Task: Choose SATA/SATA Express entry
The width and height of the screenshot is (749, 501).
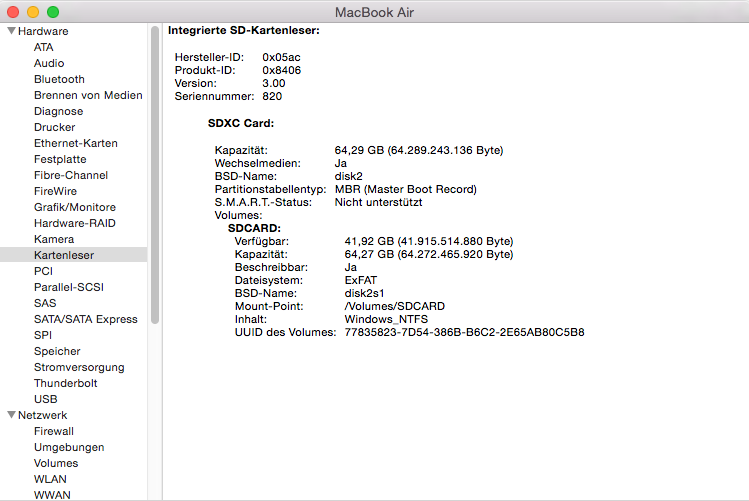Action: click(86, 319)
